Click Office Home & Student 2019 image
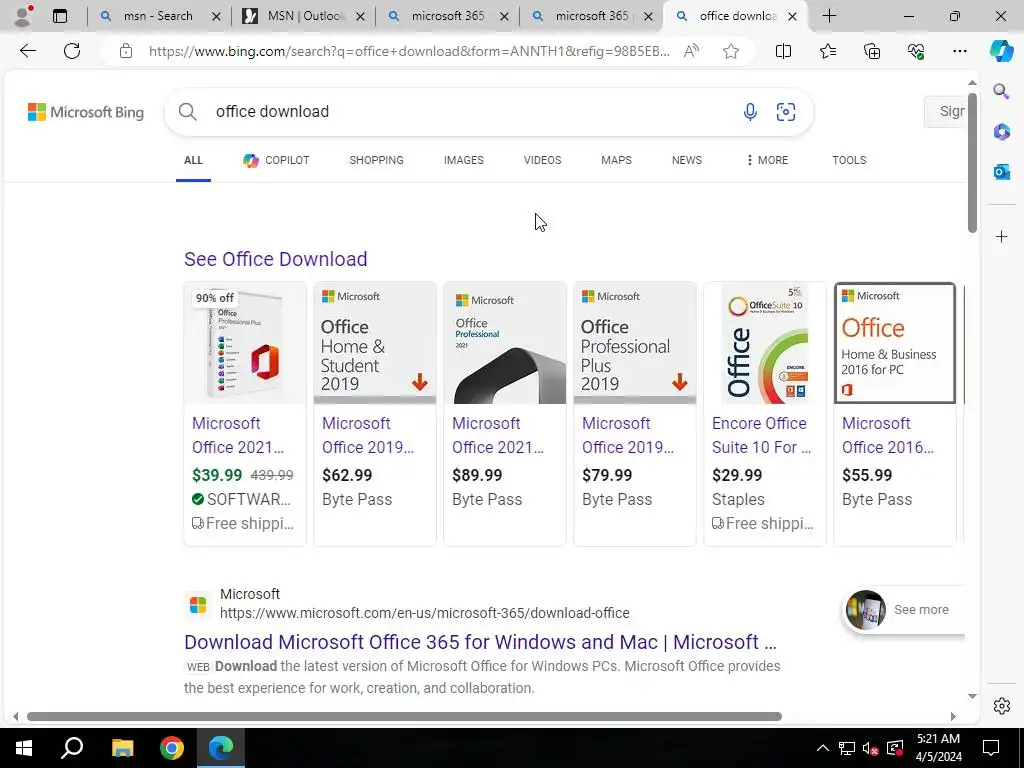The image size is (1024, 768). pos(375,343)
